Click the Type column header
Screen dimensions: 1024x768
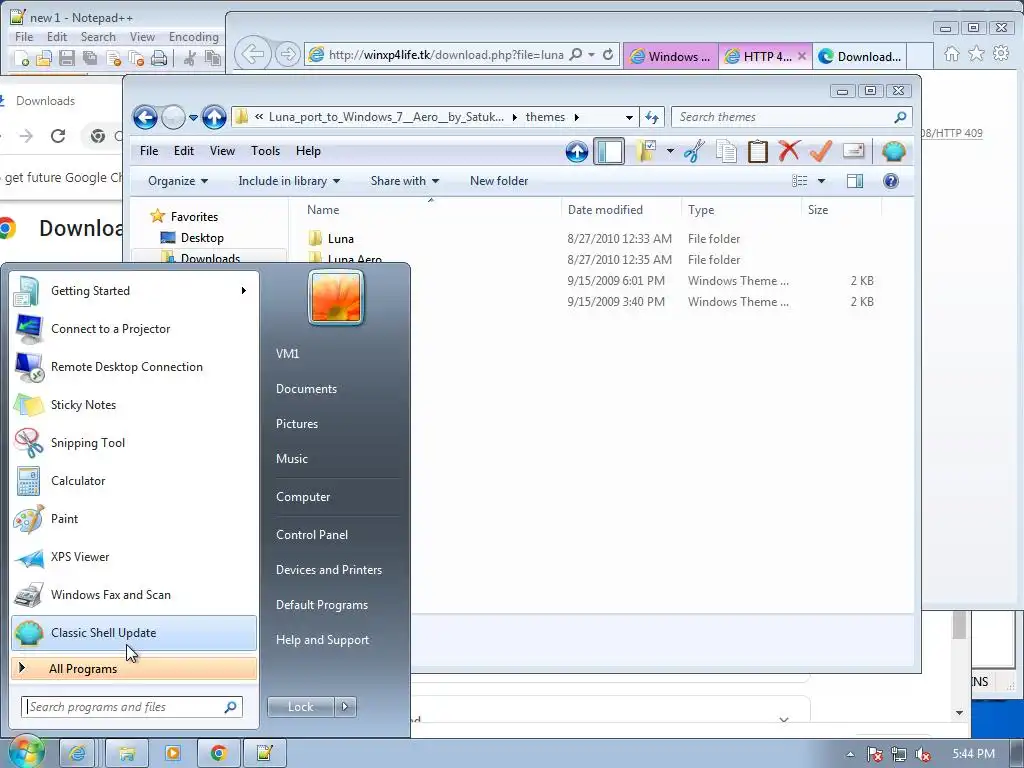point(741,210)
